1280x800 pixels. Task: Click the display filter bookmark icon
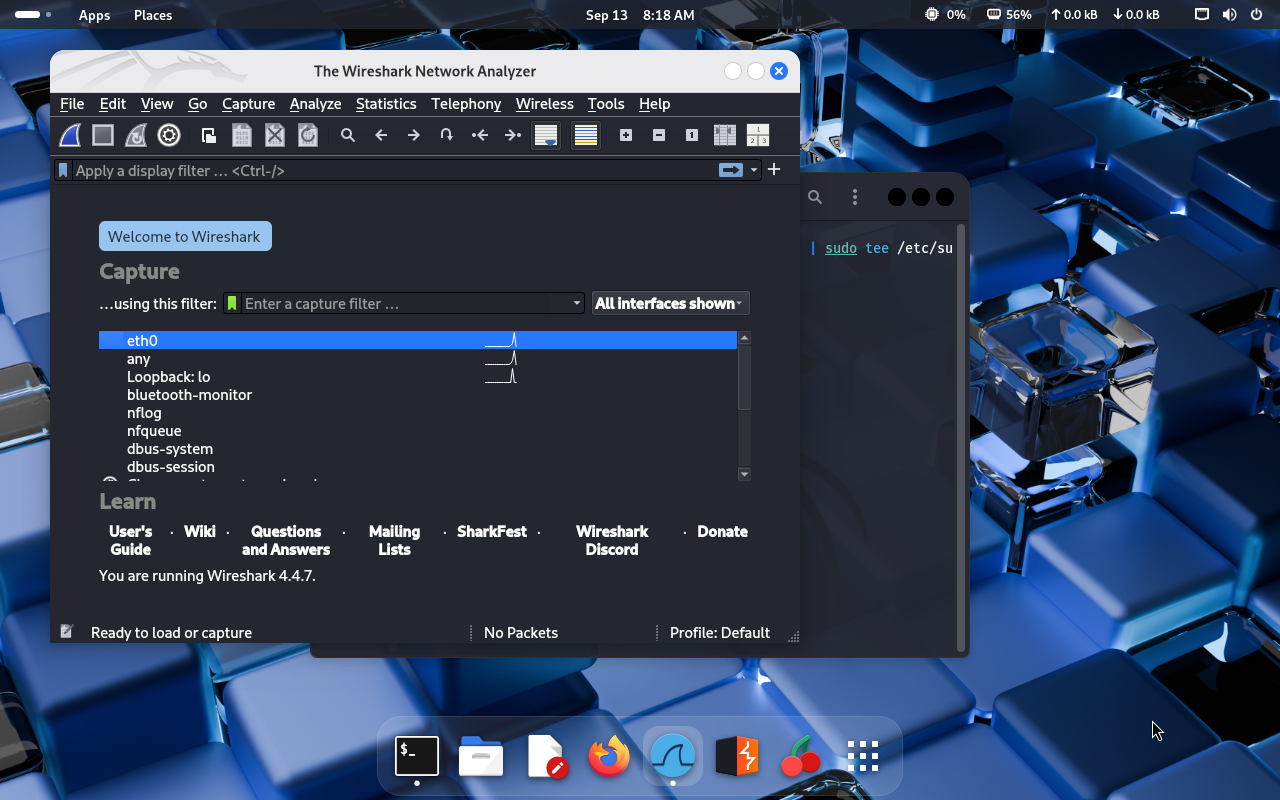(x=63, y=171)
